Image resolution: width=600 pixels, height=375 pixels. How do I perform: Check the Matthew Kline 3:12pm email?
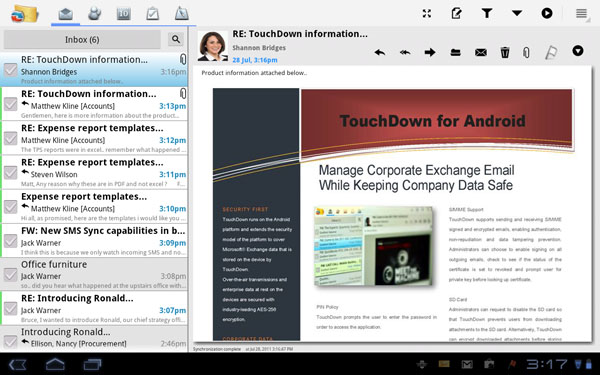click(x=10, y=138)
